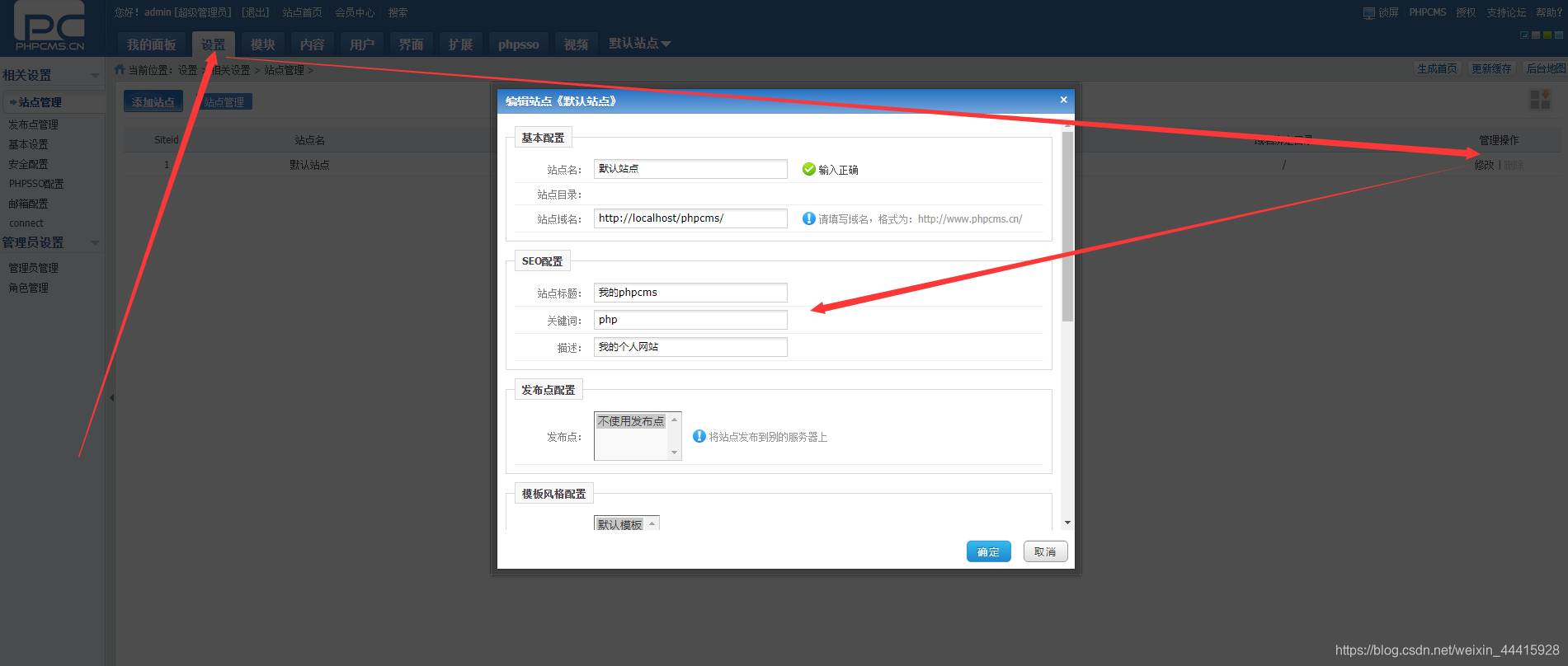This screenshot has height=666, width=1568.
Task: Open the 默认模板 template style dropdown
Action: click(627, 524)
